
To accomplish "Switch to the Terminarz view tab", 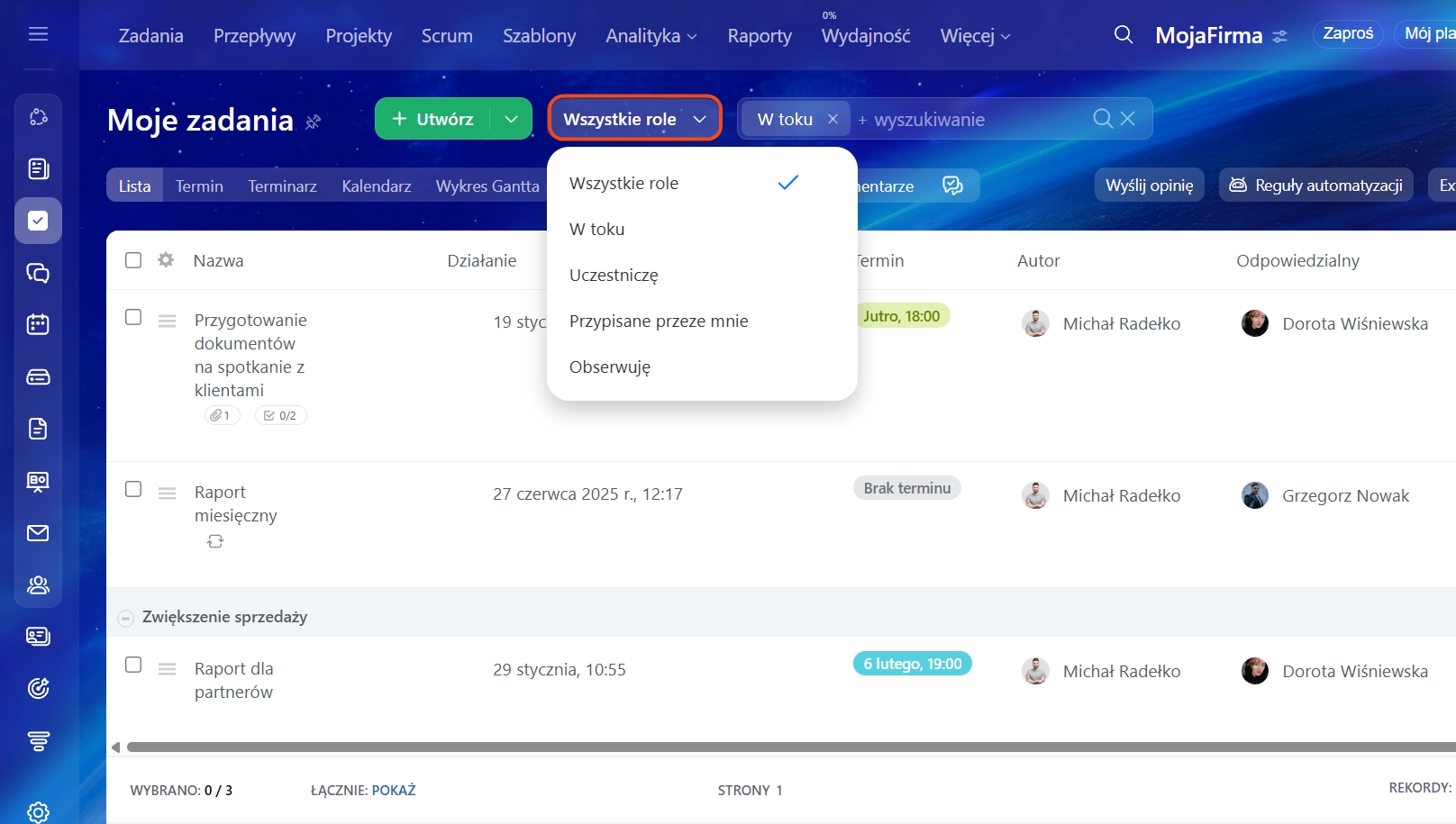I will 282,186.
